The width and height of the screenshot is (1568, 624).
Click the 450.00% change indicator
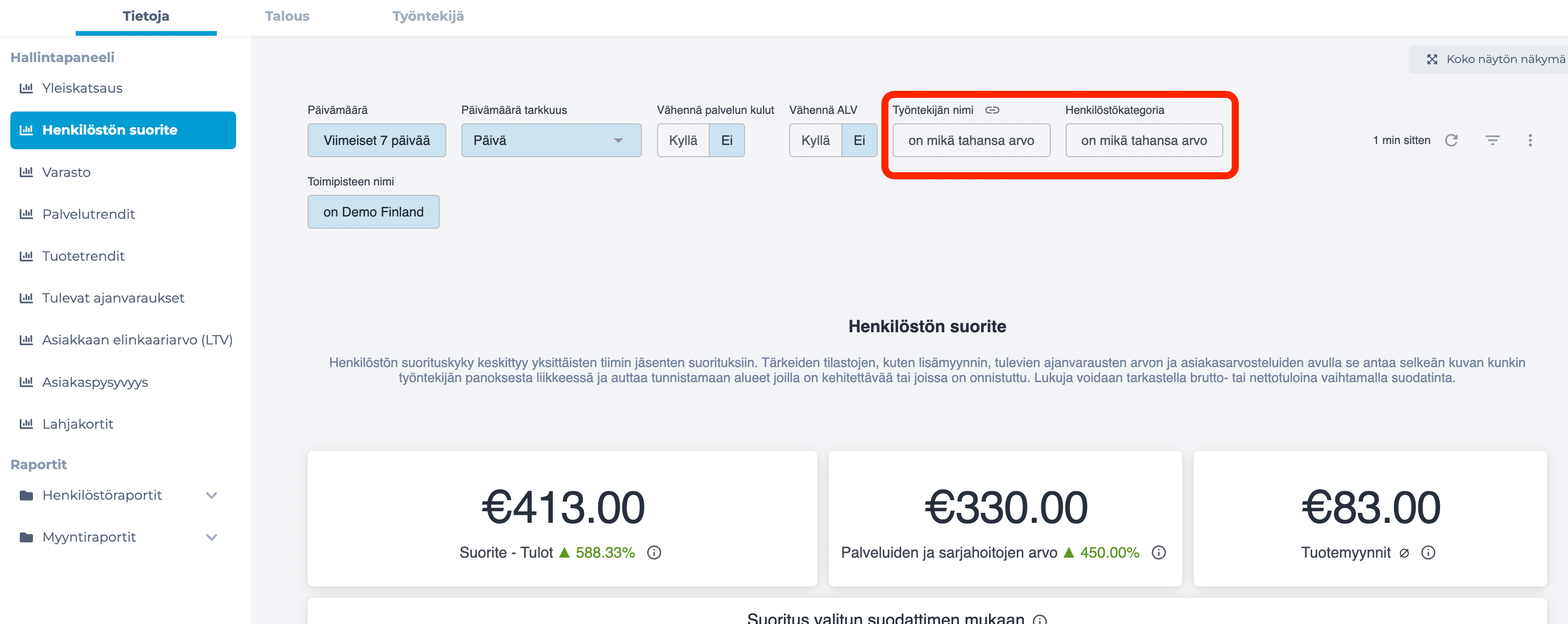(x=1102, y=553)
